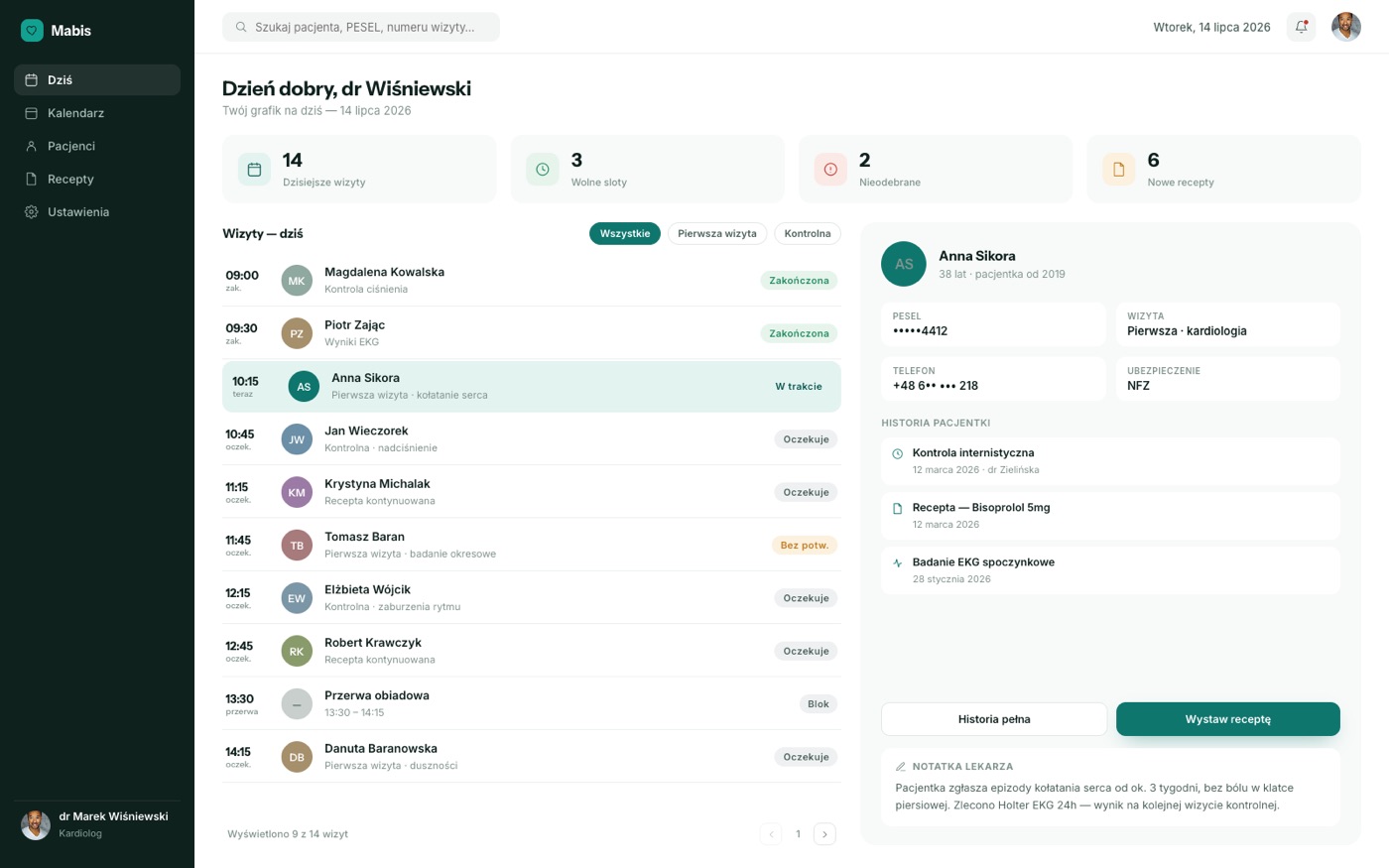
Task: Click the calendar icon on Dzisiejsze wizyty card
Action: [x=254, y=170]
